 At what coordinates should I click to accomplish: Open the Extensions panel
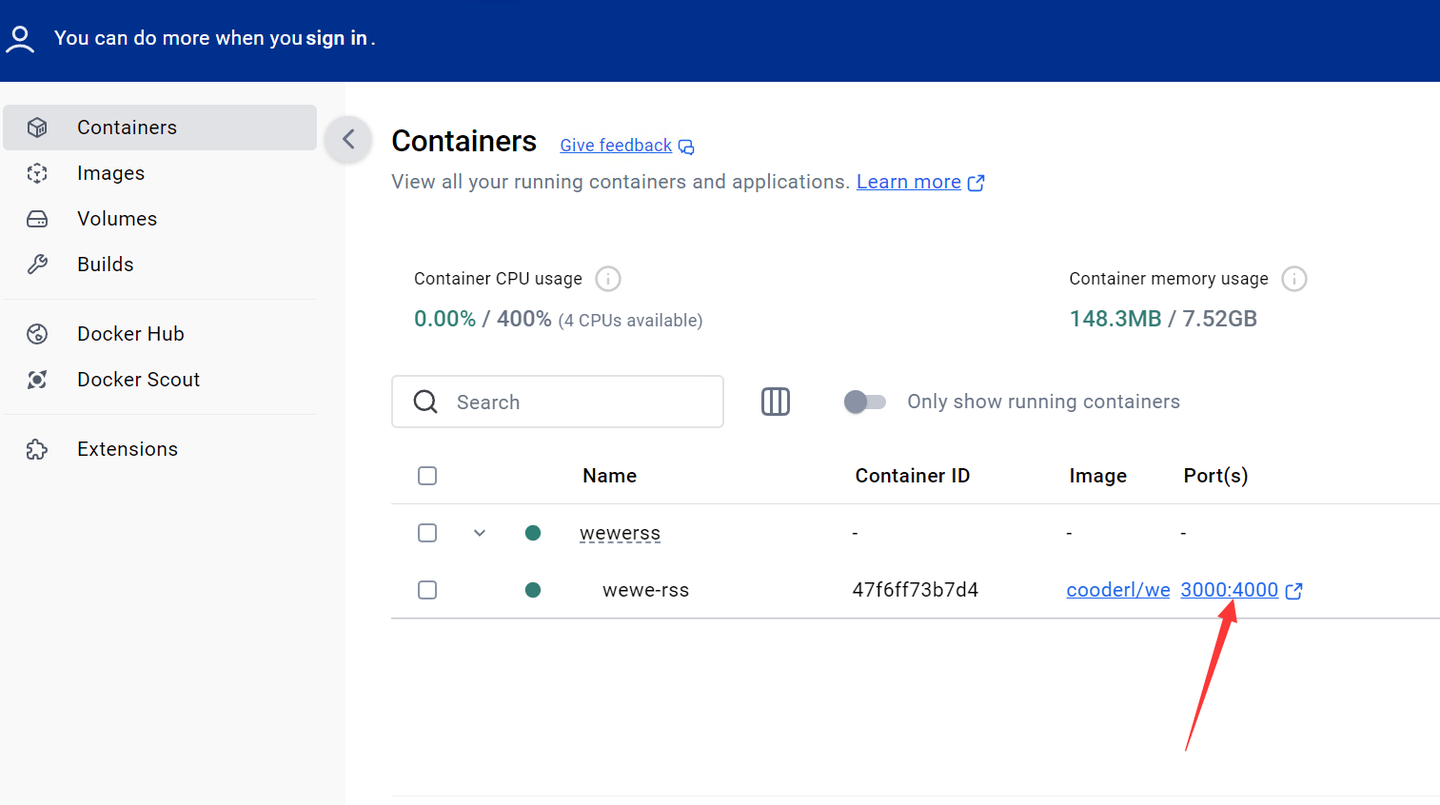click(x=127, y=448)
